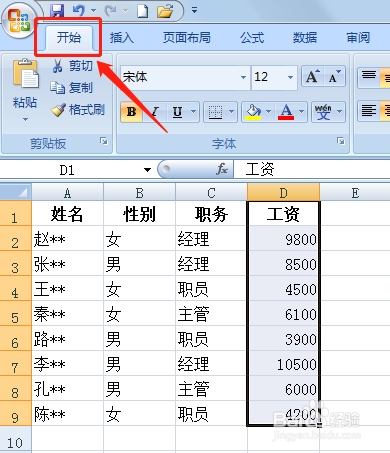Viewport: 390px width, 453px height.
Task: Click the Office button logo
Action: click(19, 21)
